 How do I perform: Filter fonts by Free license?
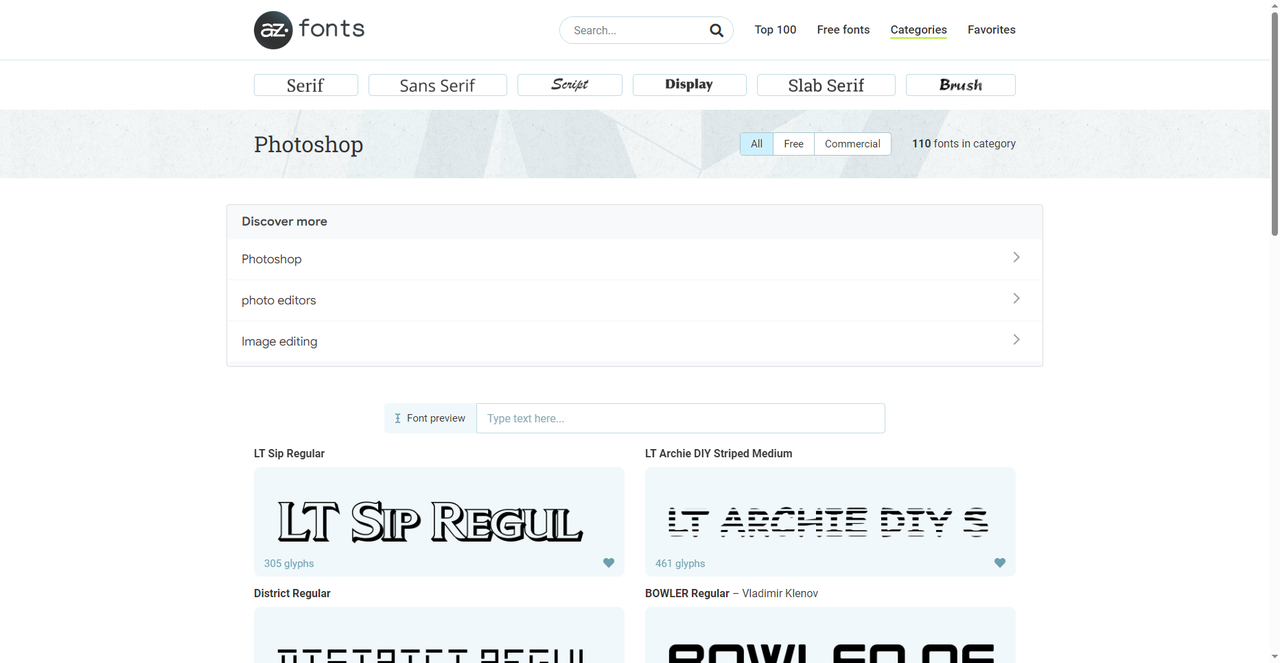793,144
